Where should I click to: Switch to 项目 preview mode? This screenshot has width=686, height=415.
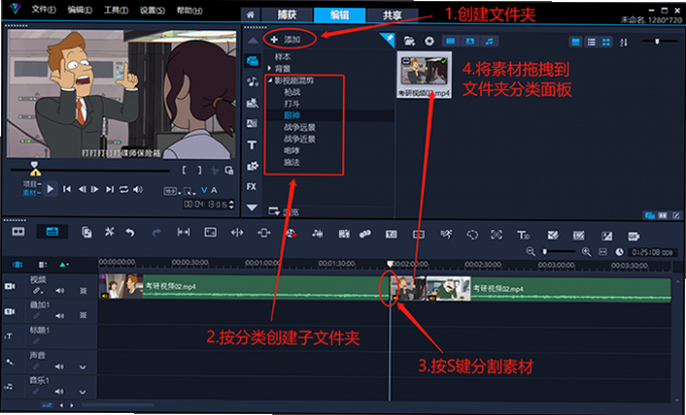(32, 185)
